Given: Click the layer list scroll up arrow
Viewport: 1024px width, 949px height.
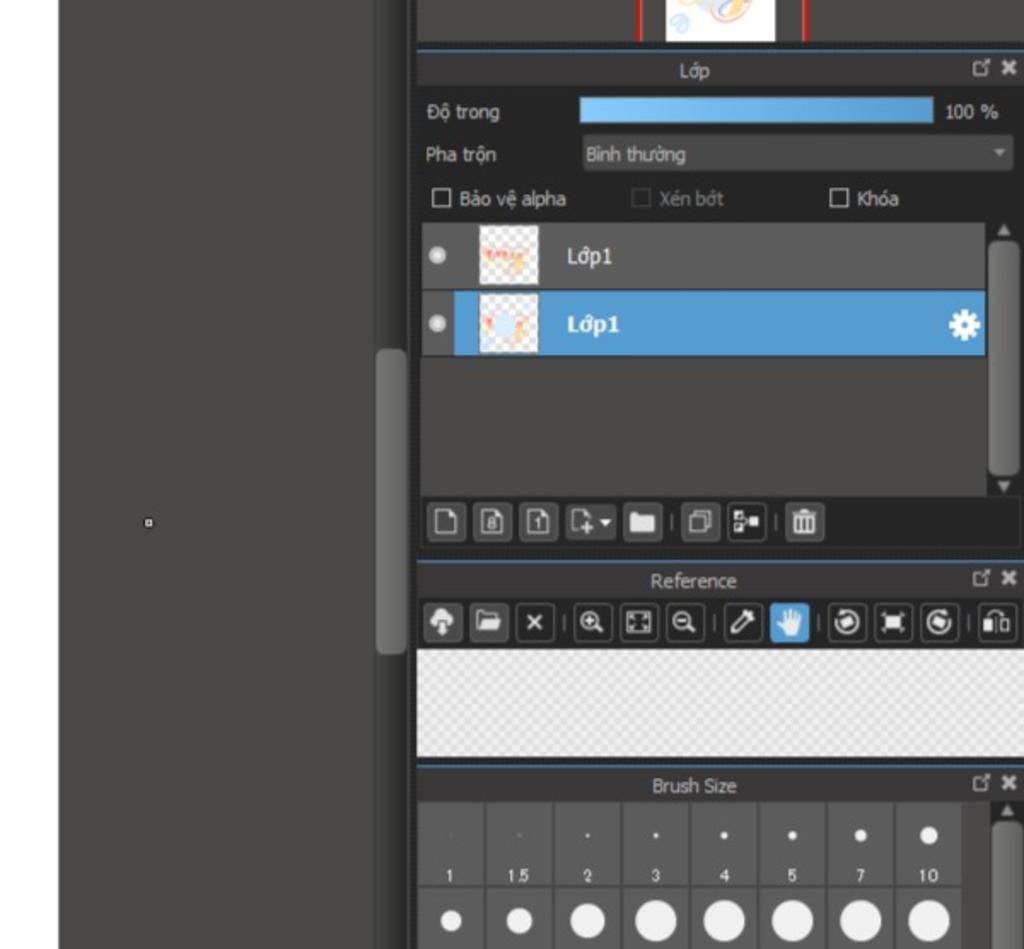Looking at the screenshot, I should tap(1004, 231).
